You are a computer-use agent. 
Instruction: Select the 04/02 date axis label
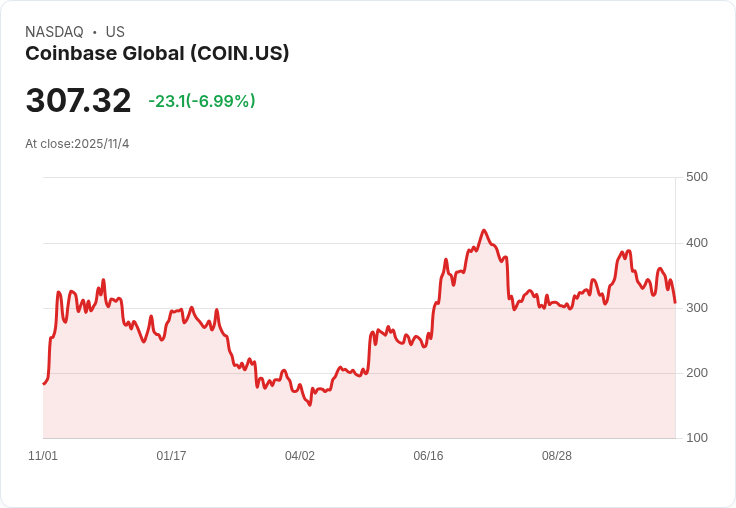click(x=300, y=456)
